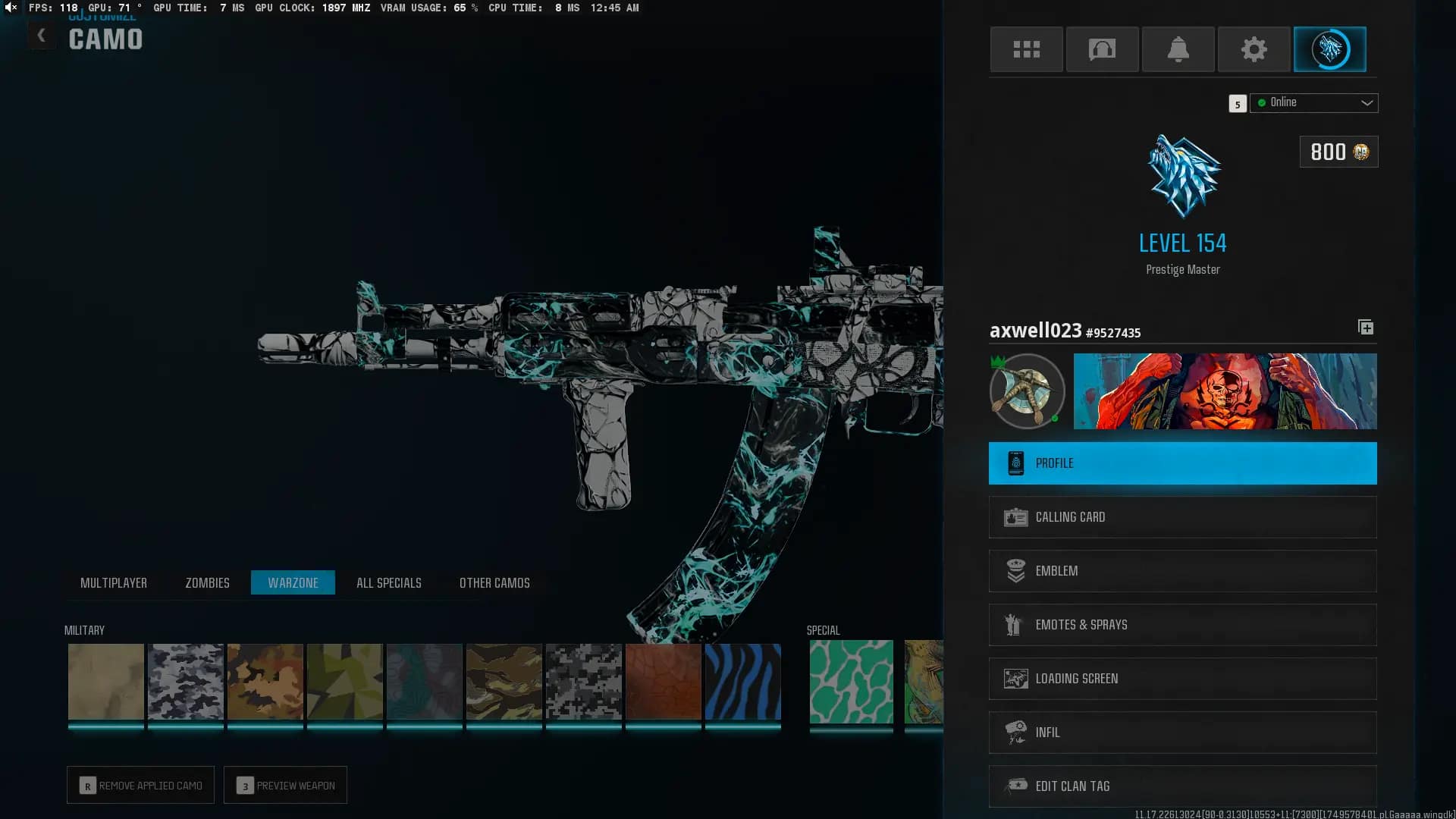The height and width of the screenshot is (819, 1456).
Task: Open the settings gear icon
Action: [x=1254, y=49]
